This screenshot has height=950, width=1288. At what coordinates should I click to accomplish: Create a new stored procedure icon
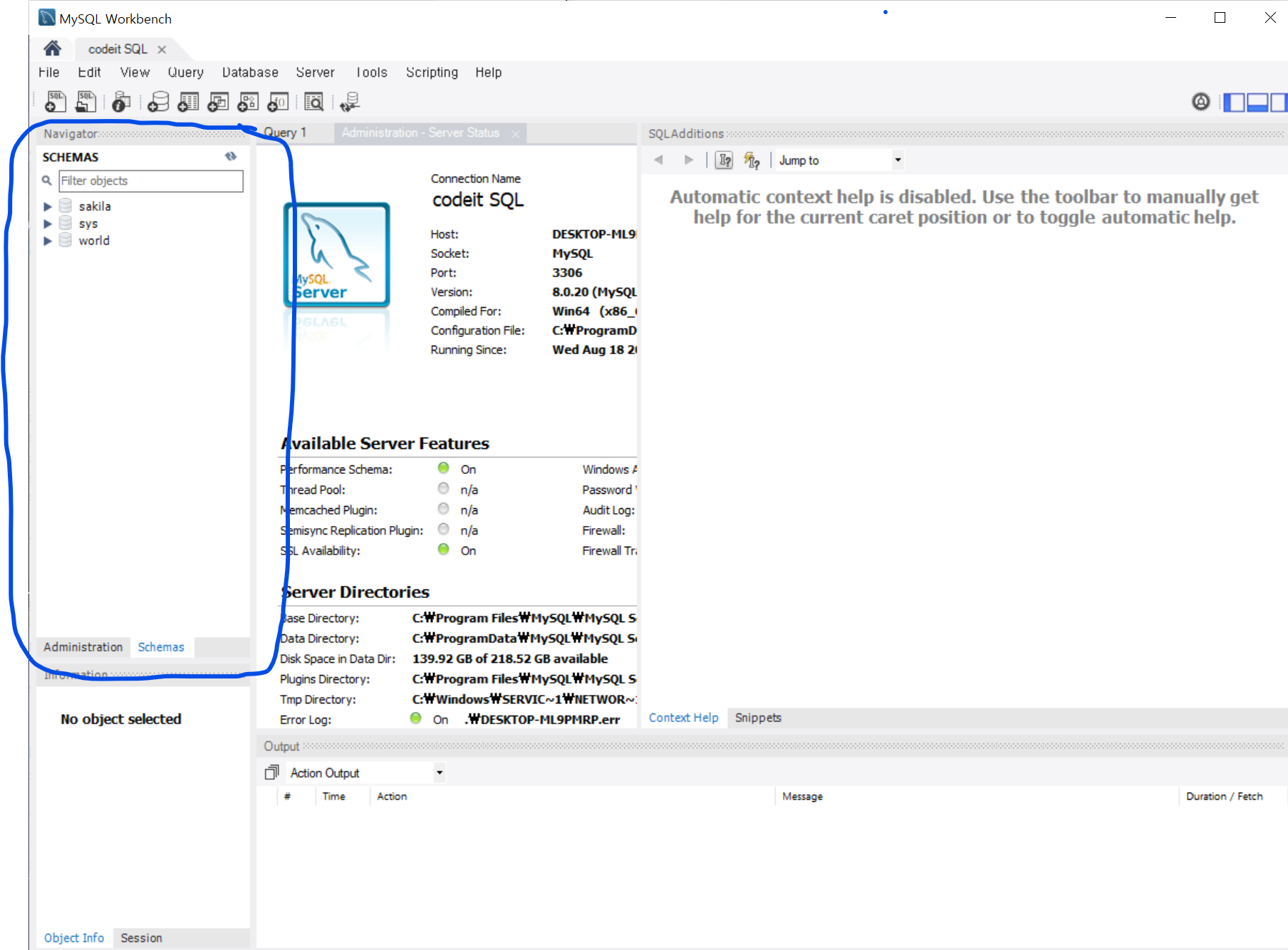pos(248,102)
